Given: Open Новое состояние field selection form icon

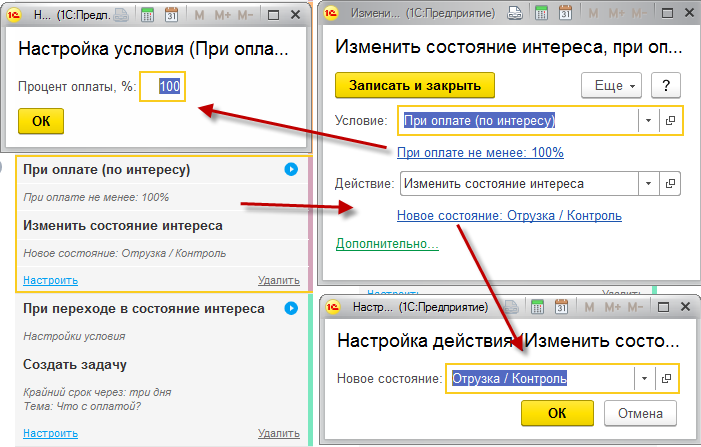Looking at the screenshot, I should pyautogui.click(x=666, y=378).
